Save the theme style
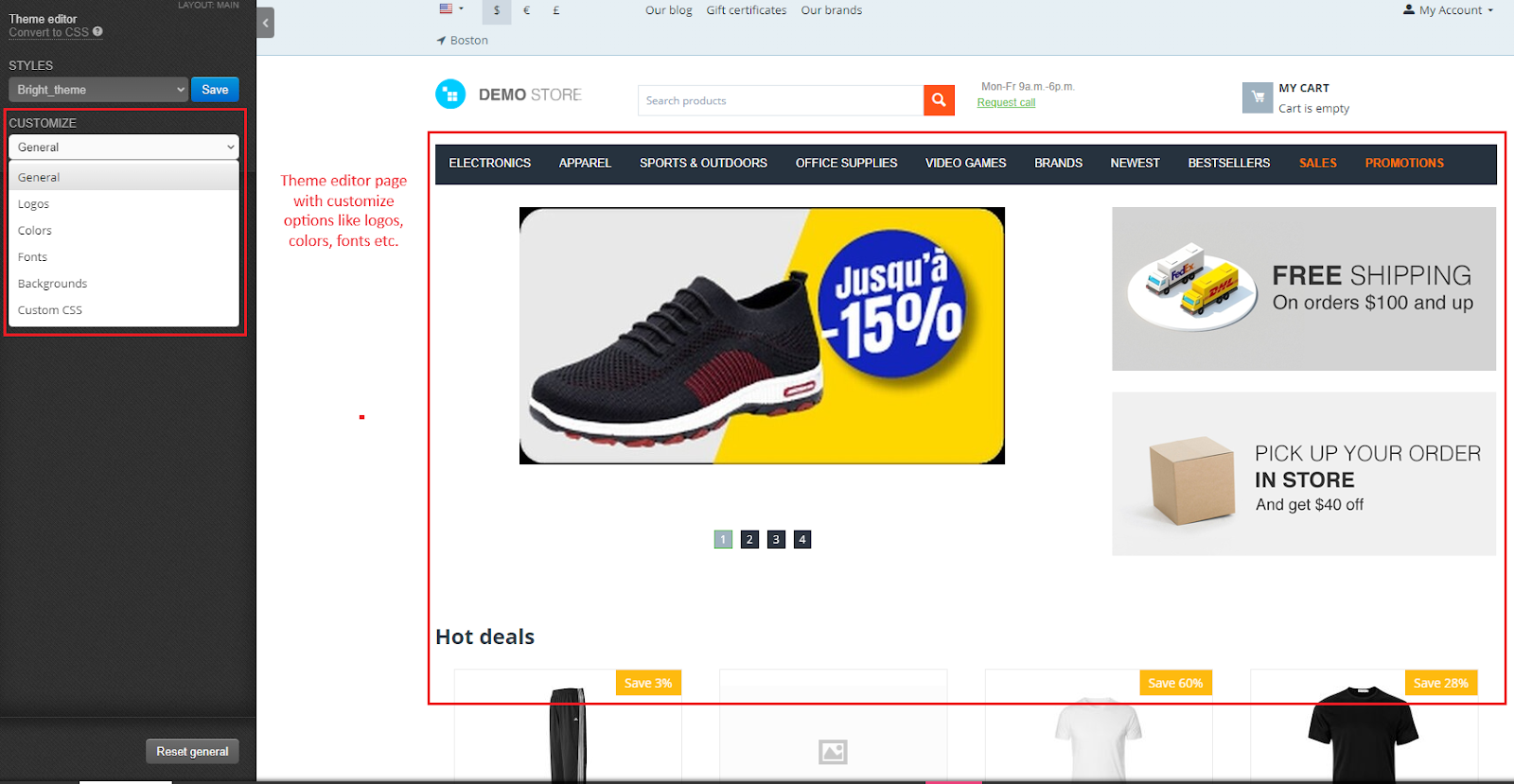1514x784 pixels. click(215, 90)
